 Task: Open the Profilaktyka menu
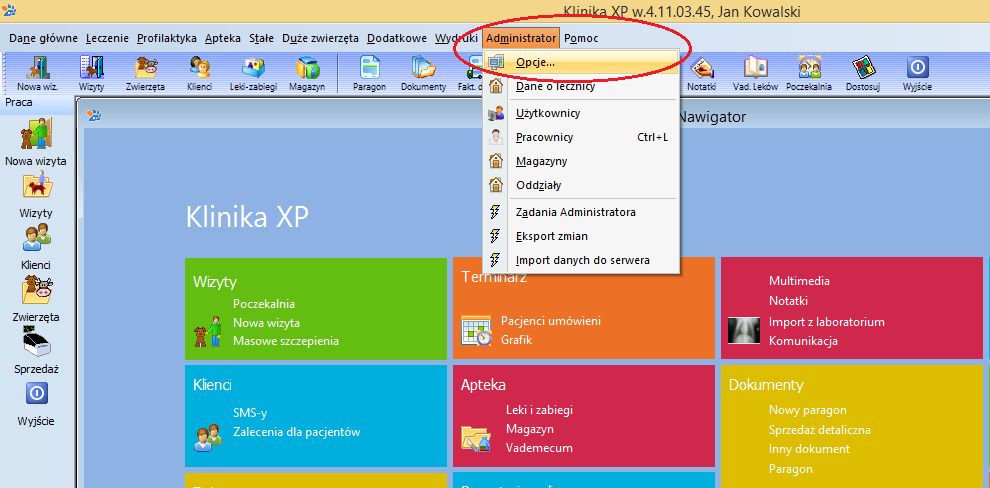coord(167,39)
